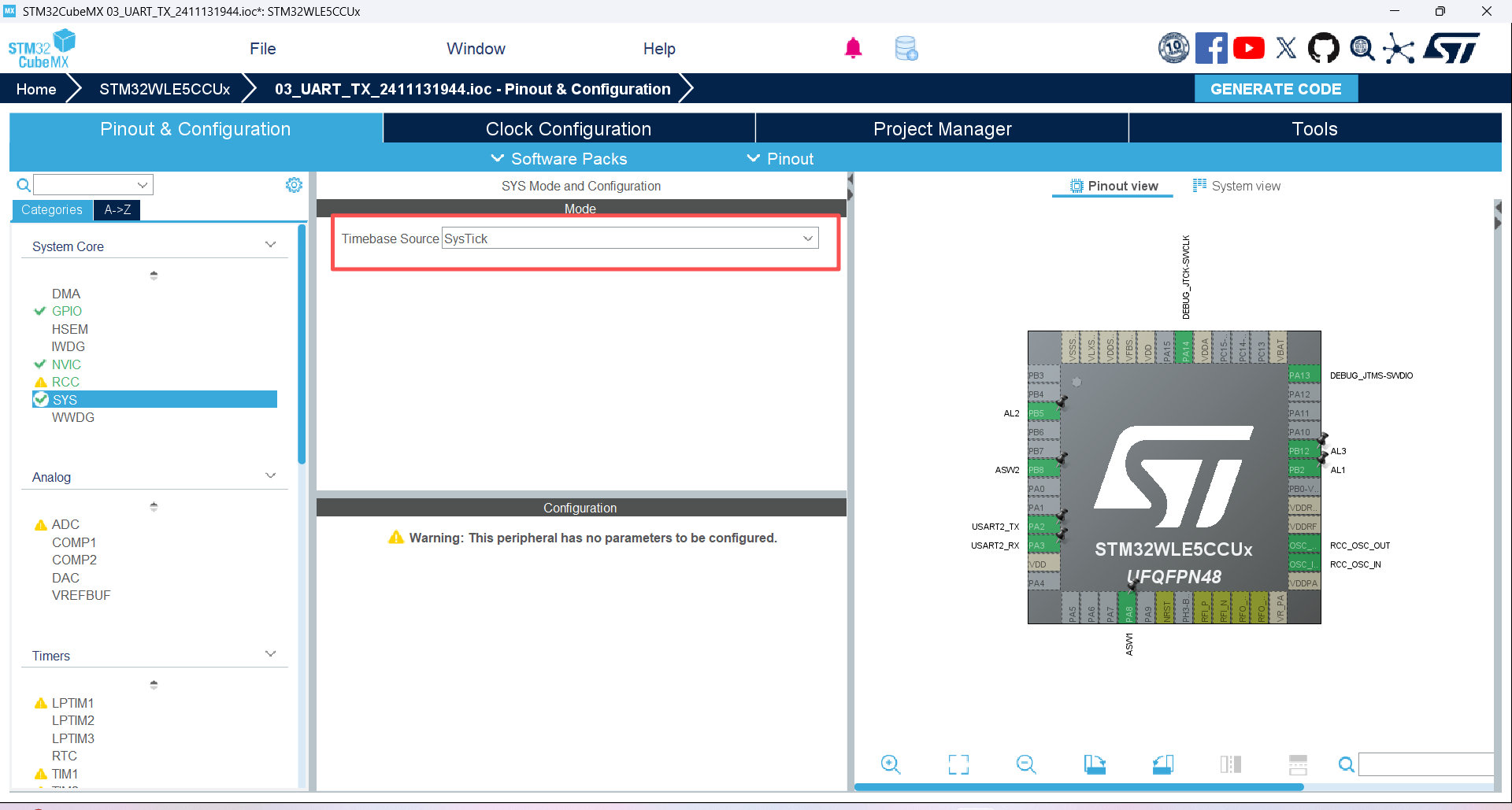This screenshot has width=1512, height=810.
Task: Open the Facebook icon link
Action: click(x=1211, y=48)
